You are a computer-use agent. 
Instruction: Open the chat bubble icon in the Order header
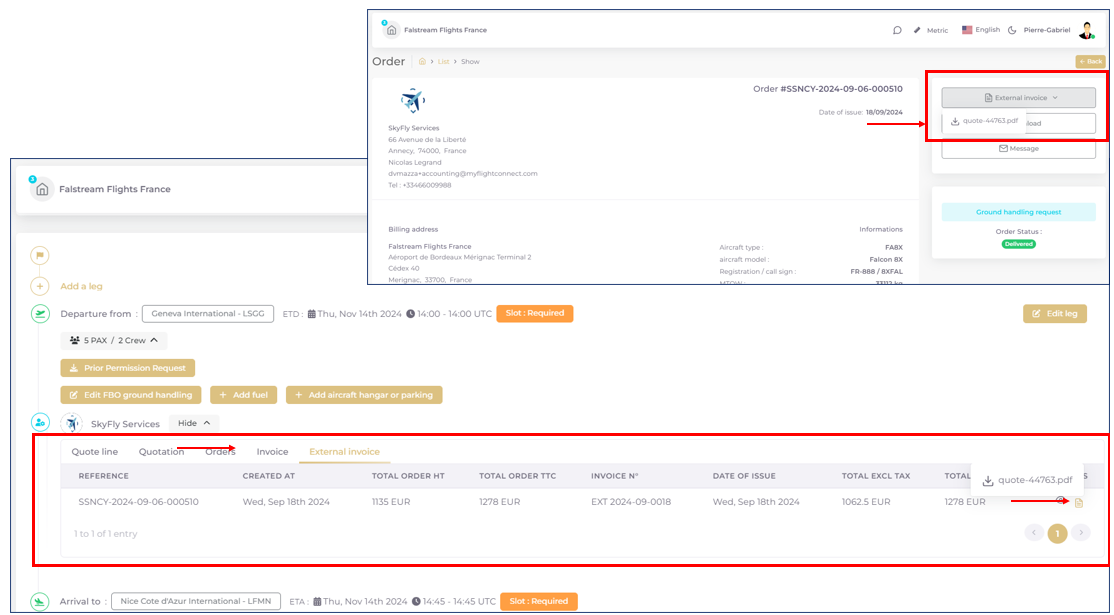click(897, 31)
